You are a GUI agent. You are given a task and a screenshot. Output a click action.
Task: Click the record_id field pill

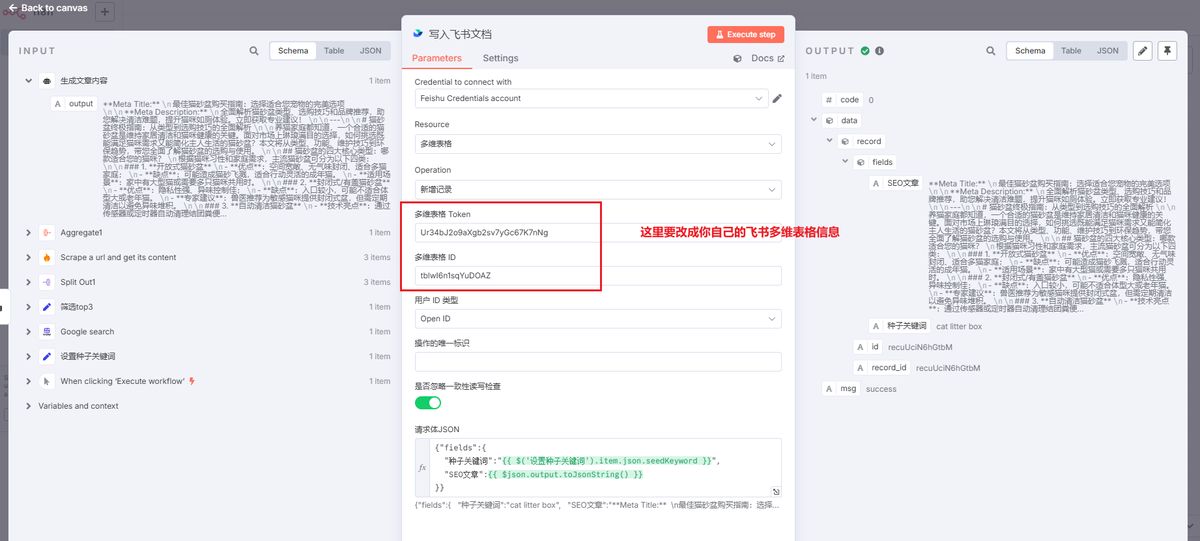(x=881, y=367)
